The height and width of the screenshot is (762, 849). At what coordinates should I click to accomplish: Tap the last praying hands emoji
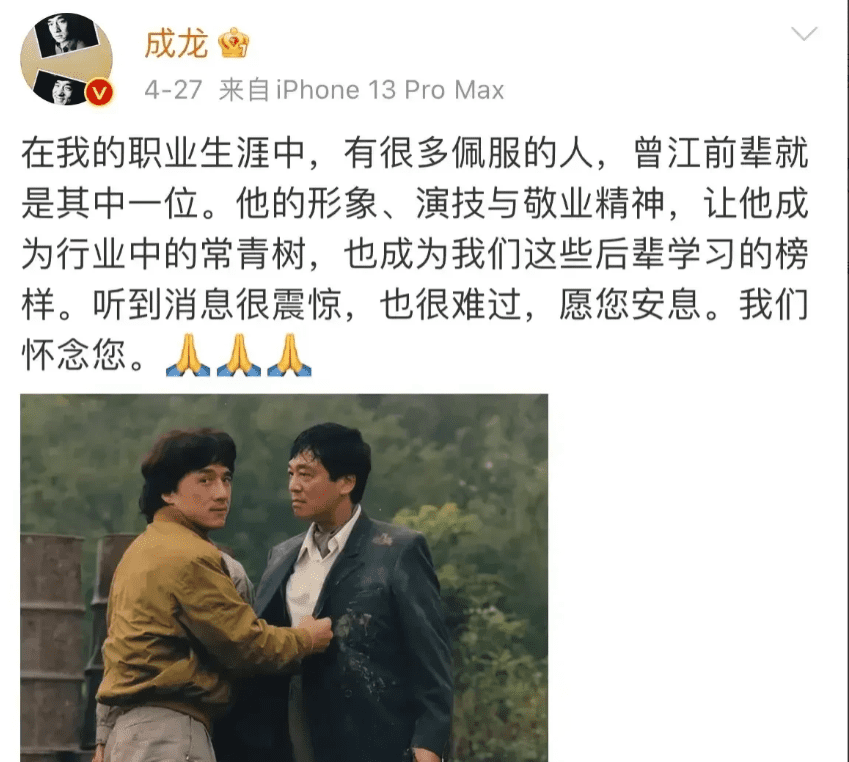tap(289, 355)
